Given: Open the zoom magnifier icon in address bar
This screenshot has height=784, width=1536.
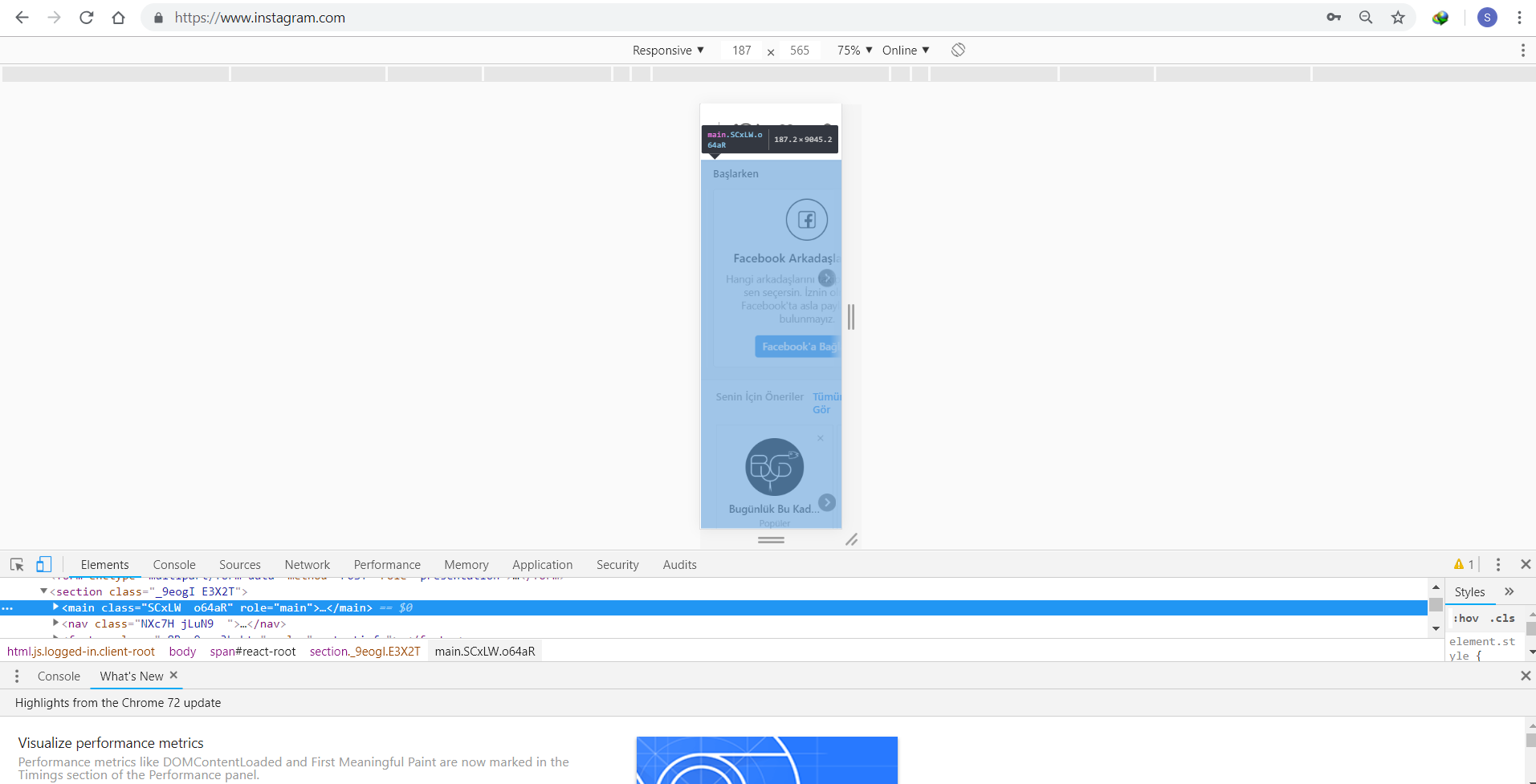Looking at the screenshot, I should 1366,18.
